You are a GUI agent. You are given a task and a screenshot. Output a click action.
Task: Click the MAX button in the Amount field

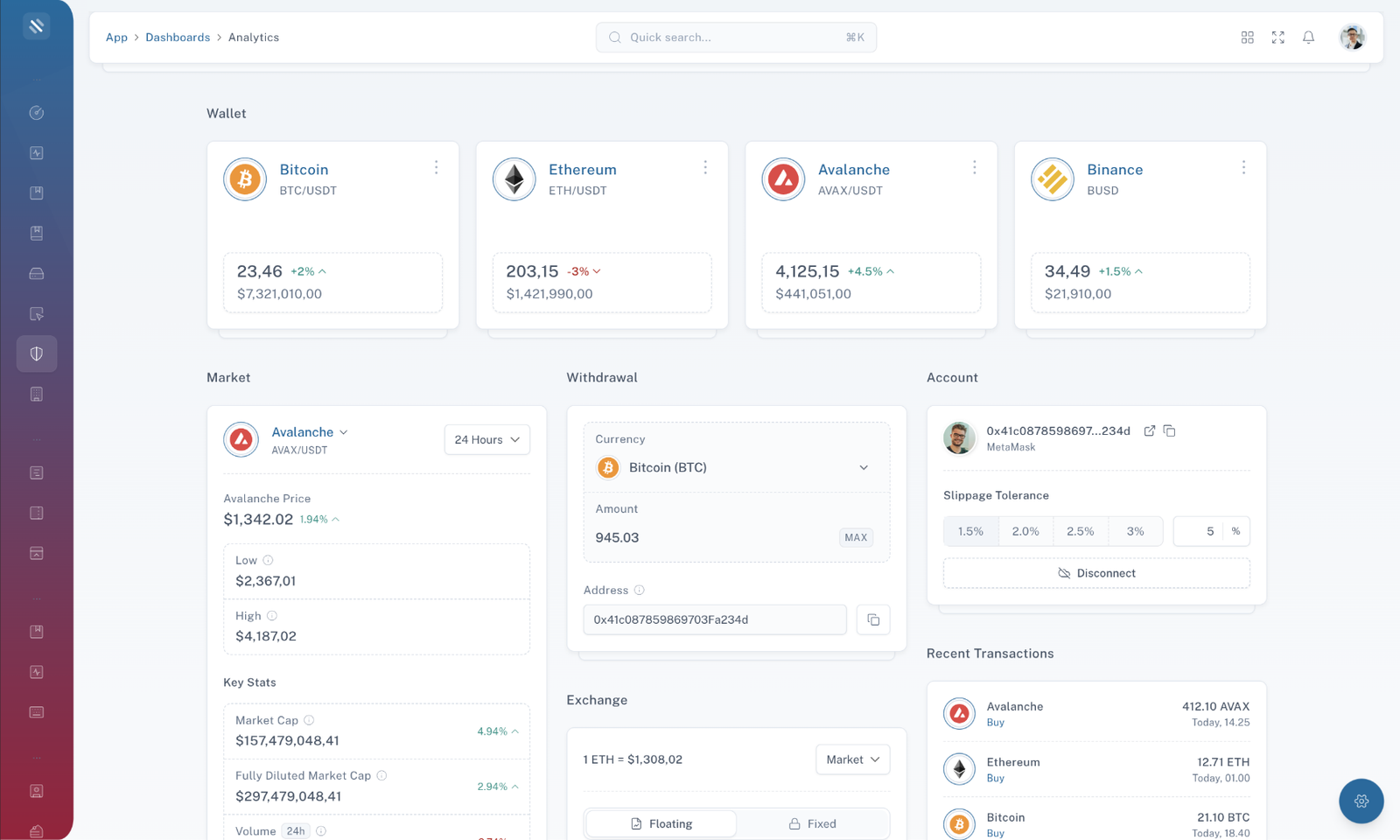856,537
